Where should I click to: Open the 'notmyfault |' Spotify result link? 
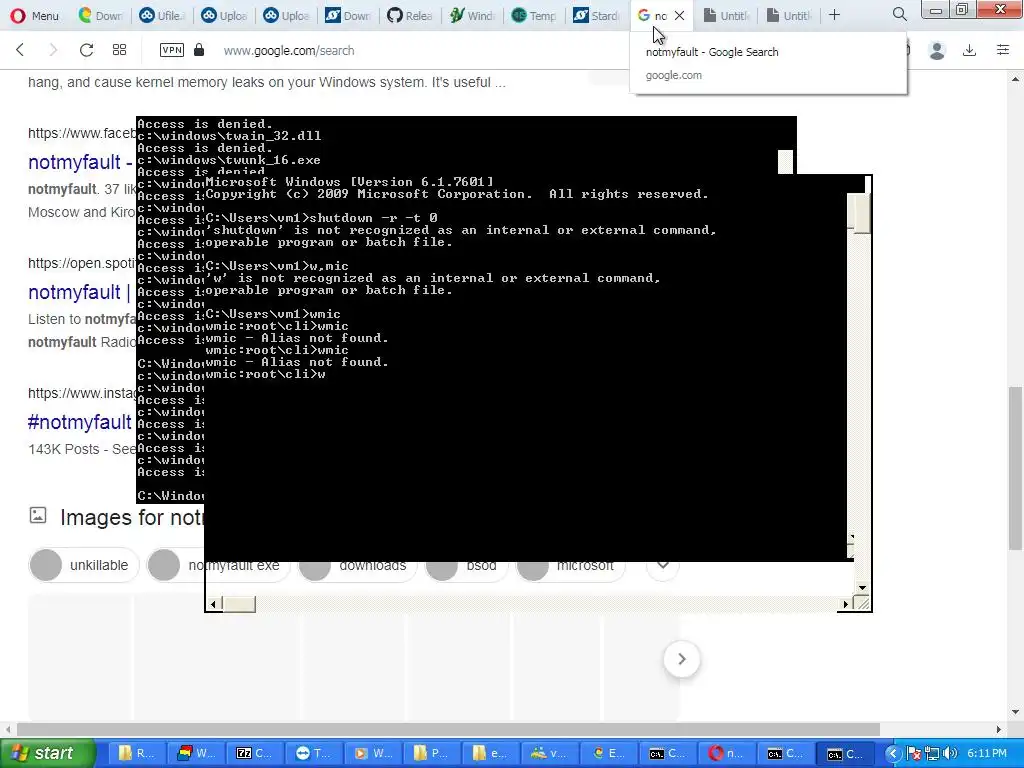point(80,292)
